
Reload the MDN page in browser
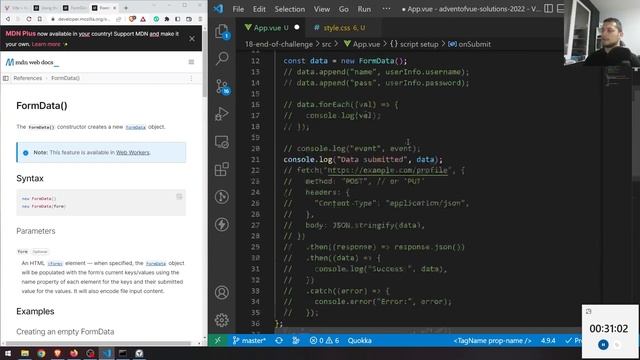(x=29, y=19)
